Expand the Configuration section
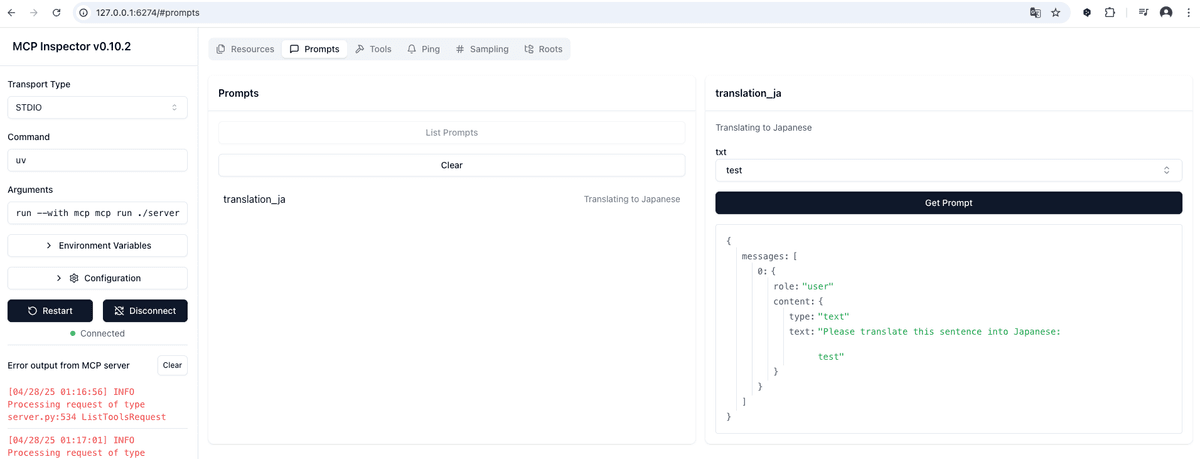The height and width of the screenshot is (459, 1200). click(x=97, y=278)
